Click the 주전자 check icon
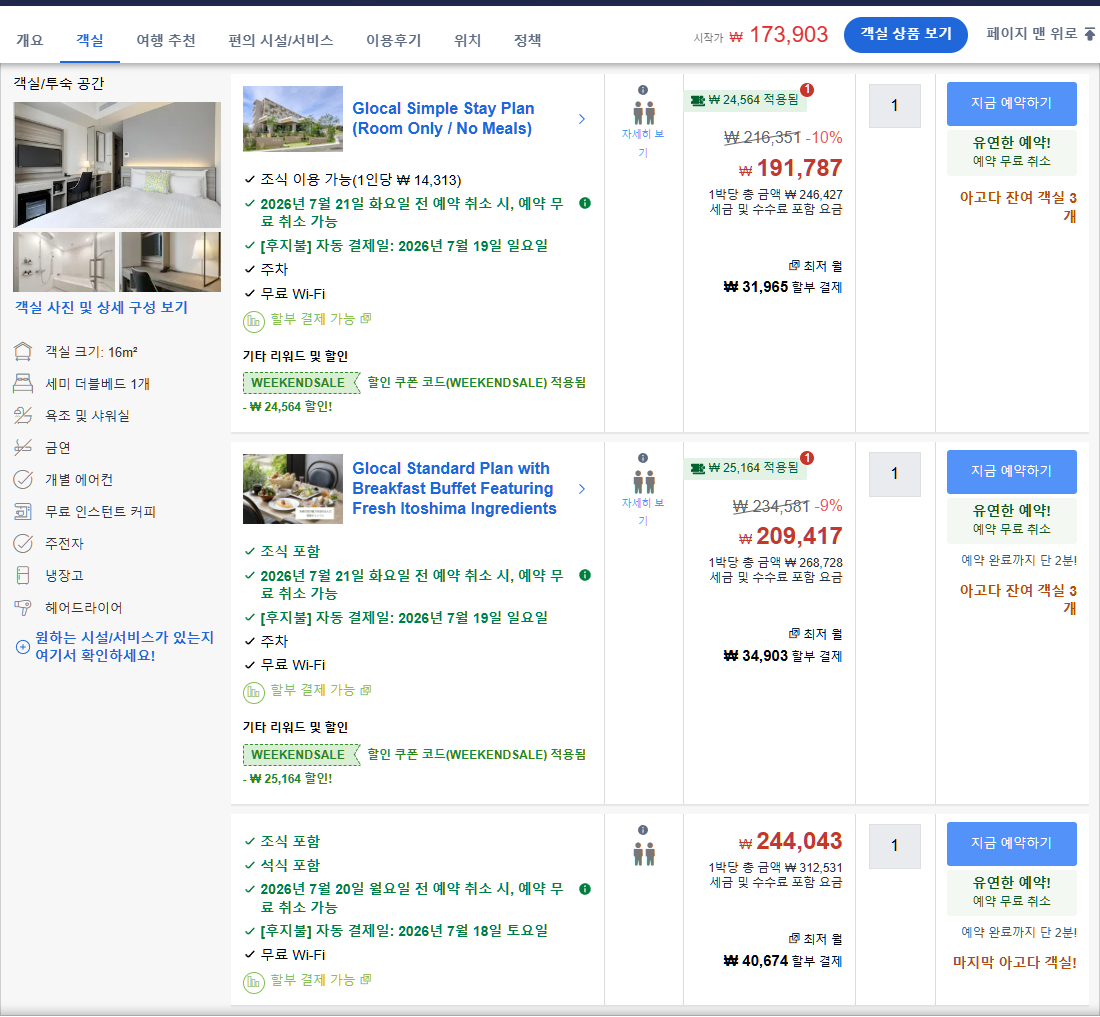Screen dimensions: 1100x1017 [x=23, y=544]
